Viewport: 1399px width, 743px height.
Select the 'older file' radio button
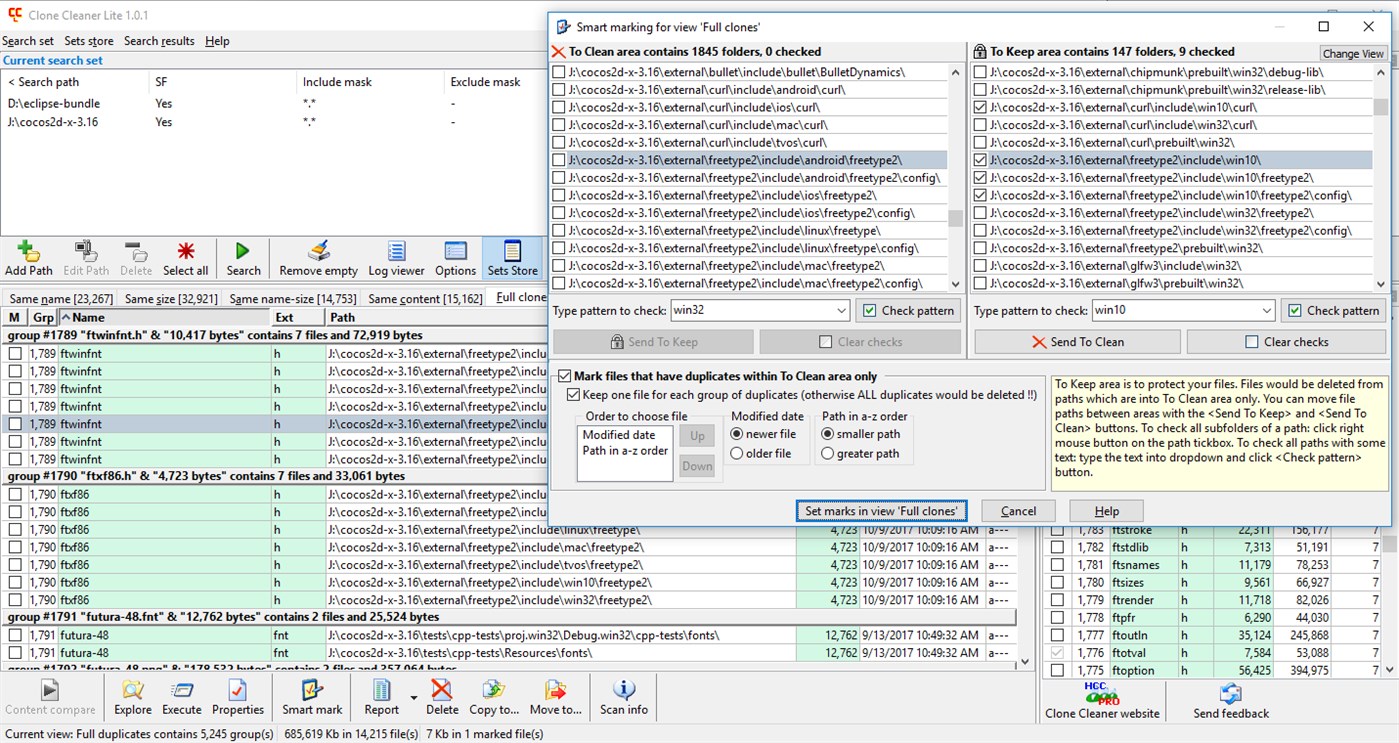[x=738, y=451]
